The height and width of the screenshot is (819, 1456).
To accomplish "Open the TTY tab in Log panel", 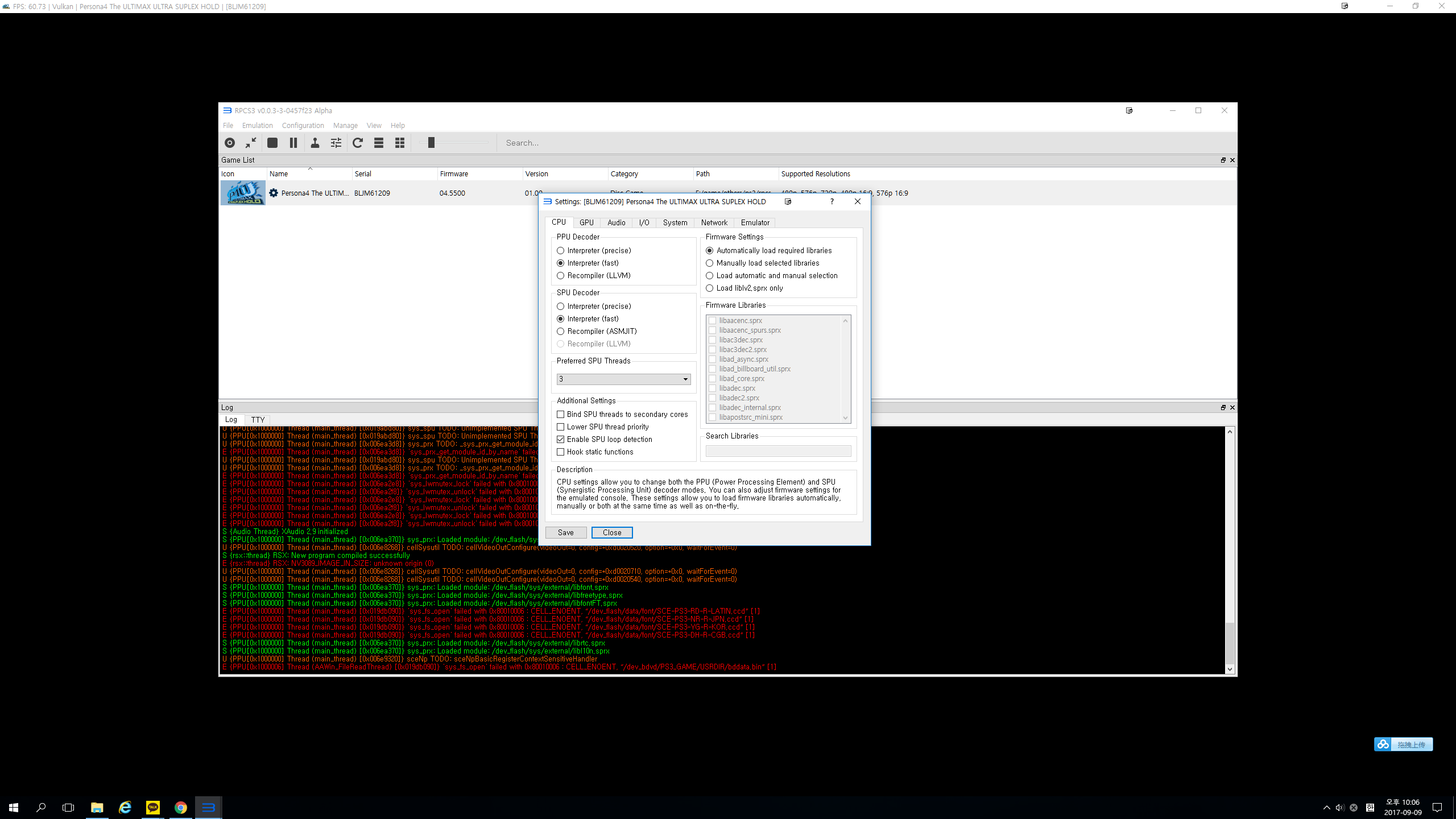I will tap(258, 420).
